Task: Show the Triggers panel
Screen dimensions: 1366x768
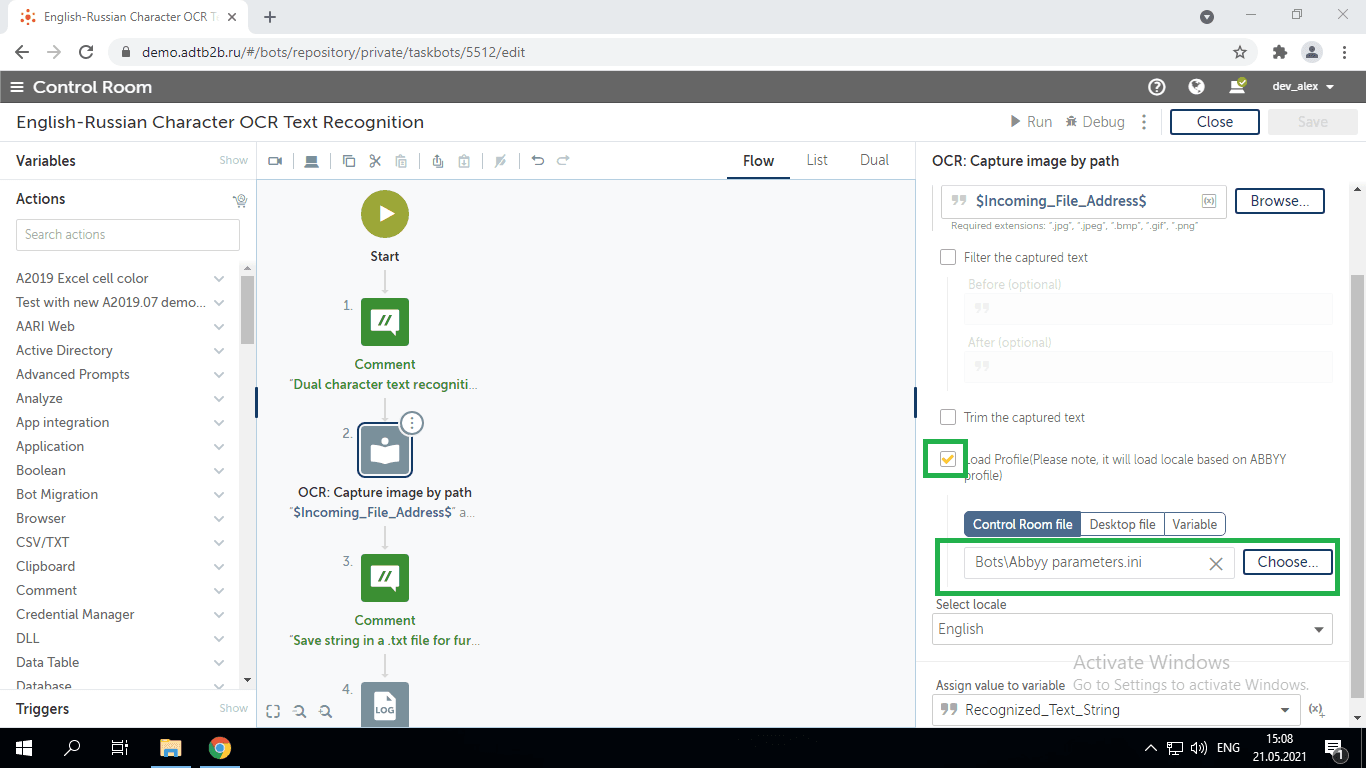Action: tap(234, 708)
